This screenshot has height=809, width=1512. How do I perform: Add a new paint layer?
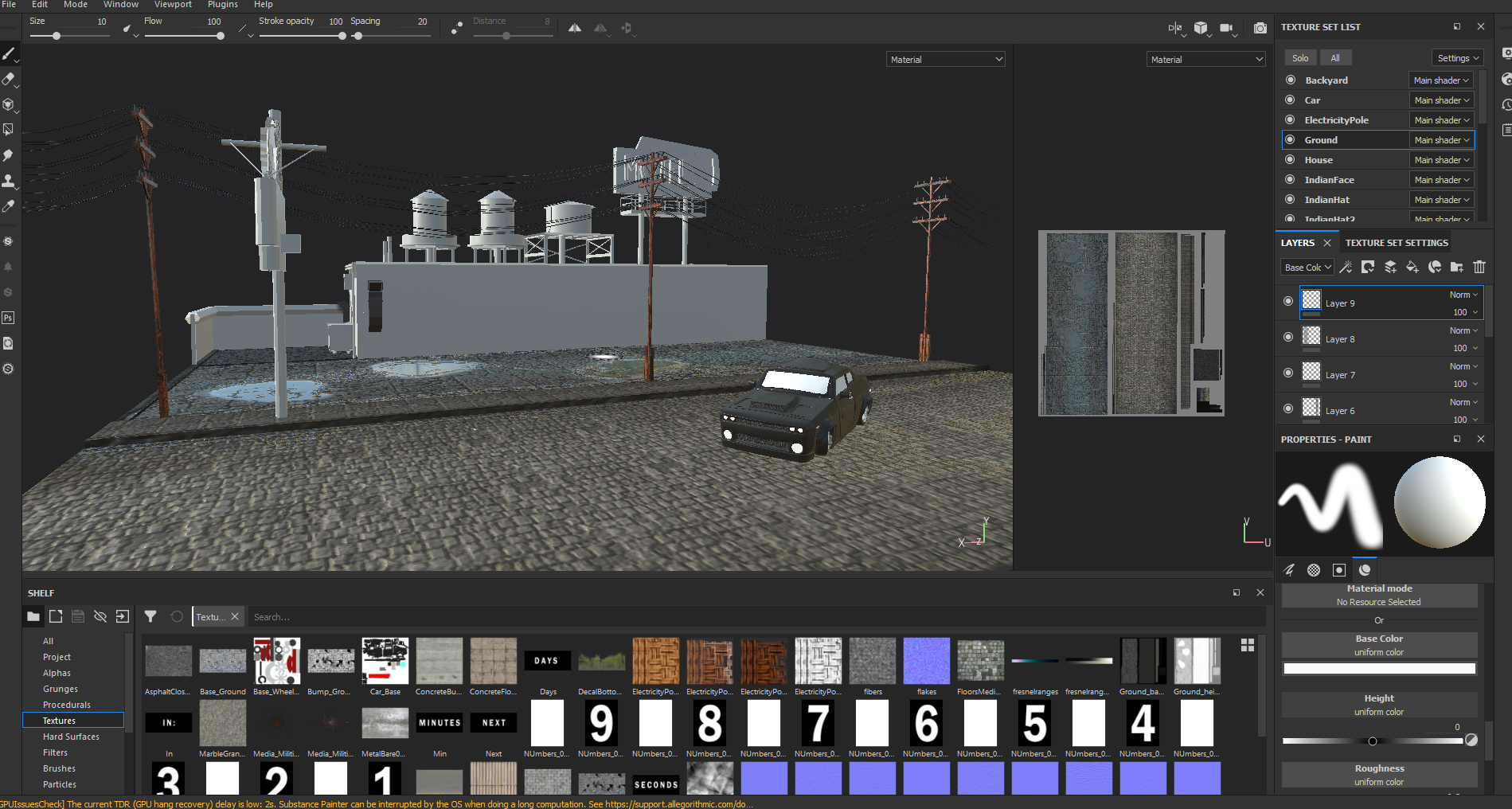[1390, 268]
